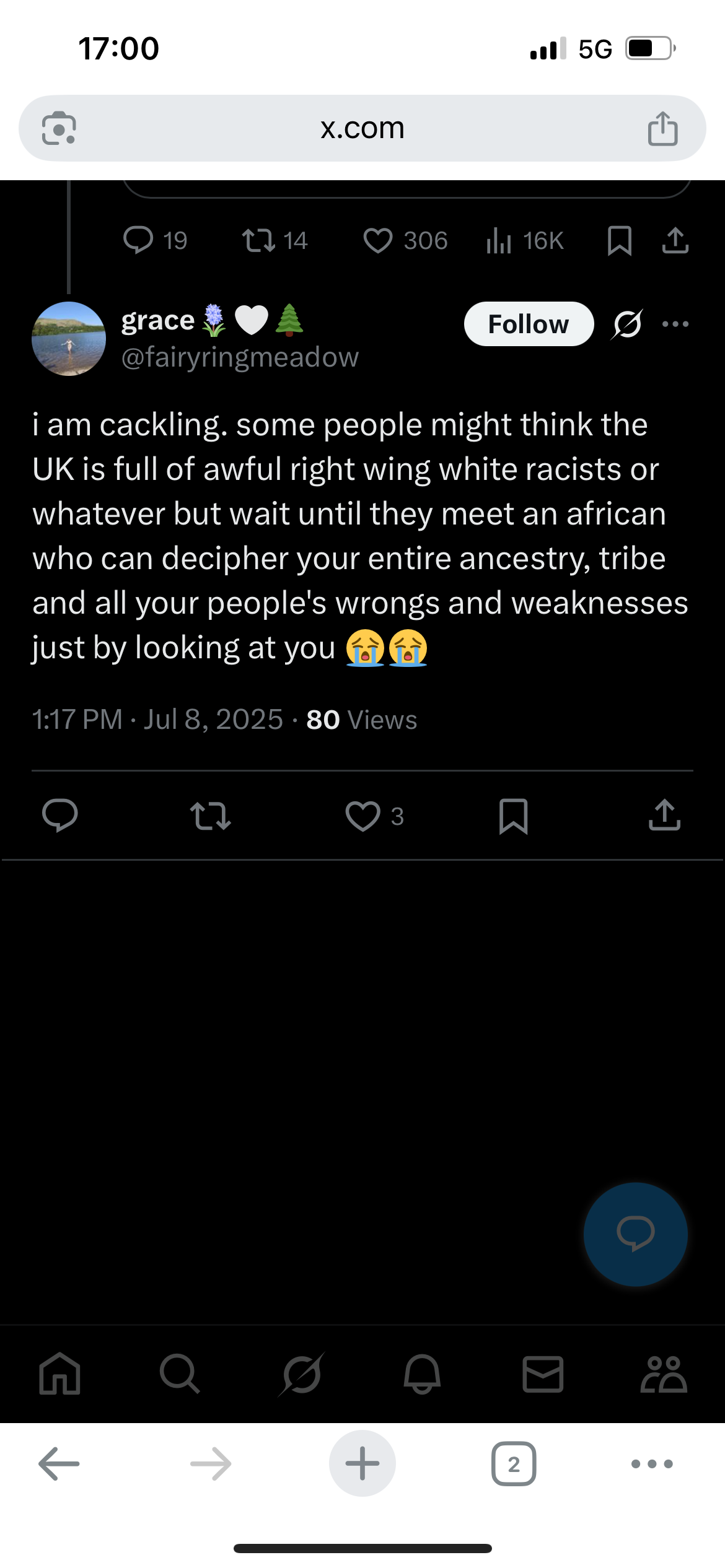This screenshot has height=1568, width=725.
Task: Share grace's post
Action: click(x=664, y=816)
